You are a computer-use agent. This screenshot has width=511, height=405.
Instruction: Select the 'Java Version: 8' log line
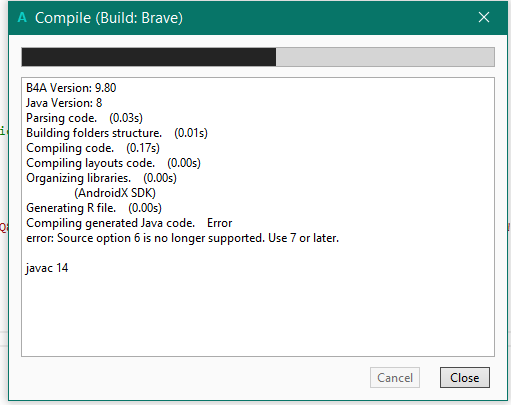(64, 103)
